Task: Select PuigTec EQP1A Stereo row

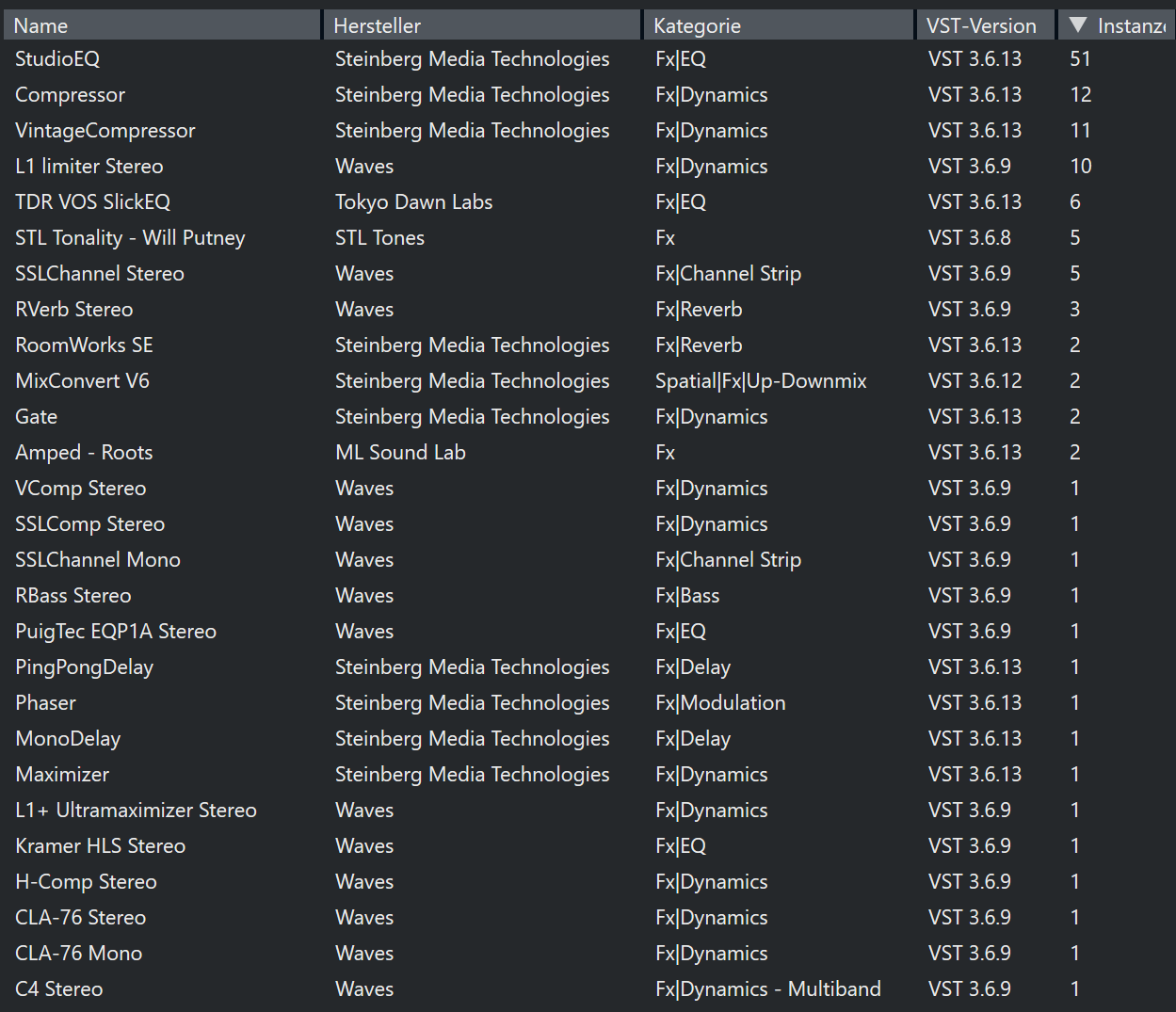Action: coord(116,632)
